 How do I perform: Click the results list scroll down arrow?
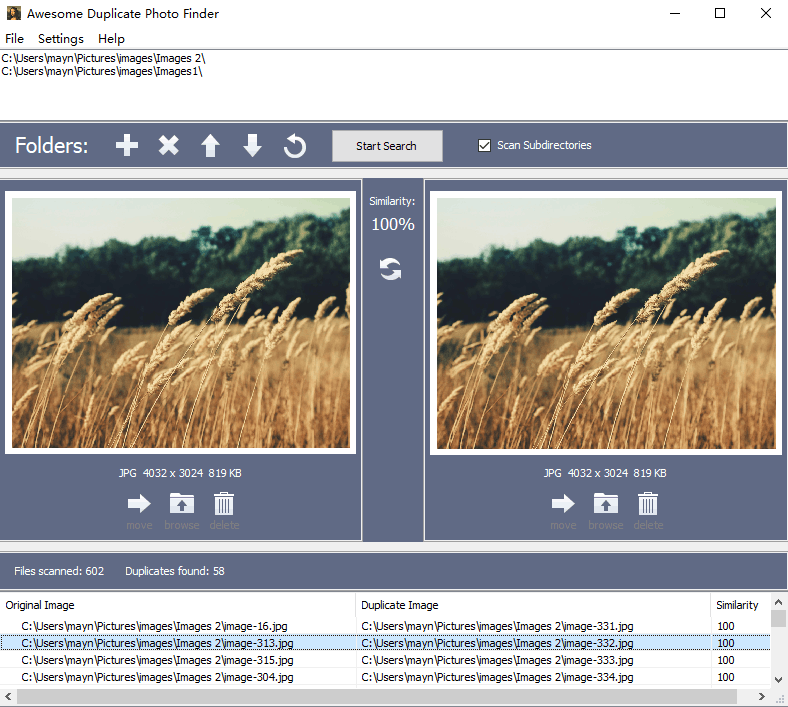click(778, 680)
